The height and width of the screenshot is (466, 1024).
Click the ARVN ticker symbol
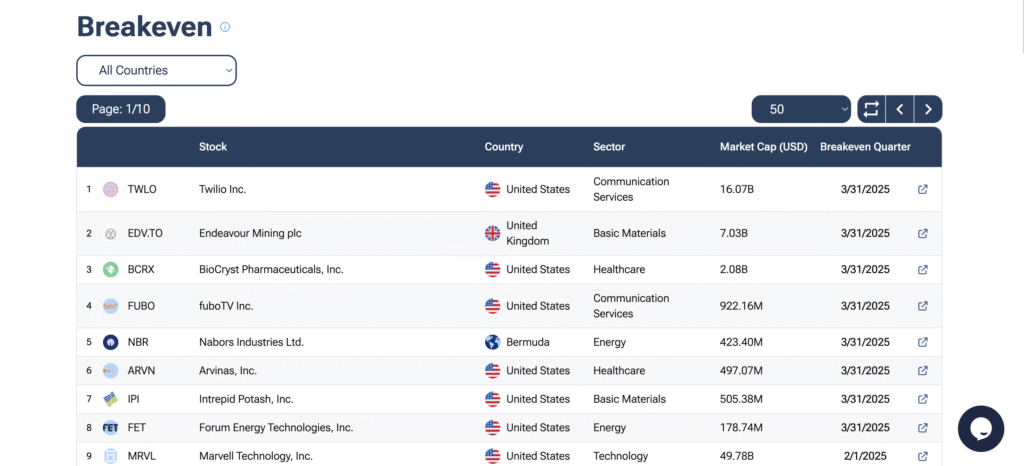142,371
